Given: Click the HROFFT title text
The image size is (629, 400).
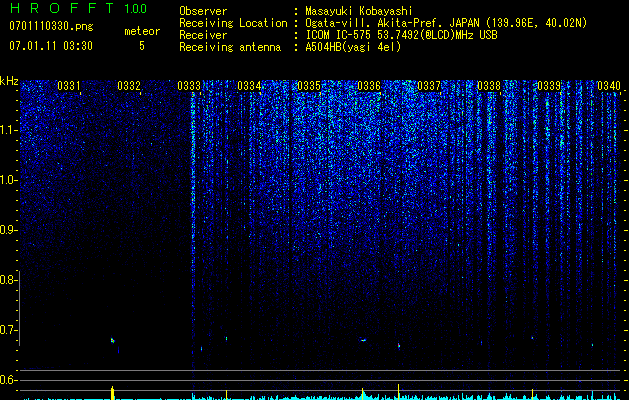Looking at the screenshot, I should click(x=62, y=8).
